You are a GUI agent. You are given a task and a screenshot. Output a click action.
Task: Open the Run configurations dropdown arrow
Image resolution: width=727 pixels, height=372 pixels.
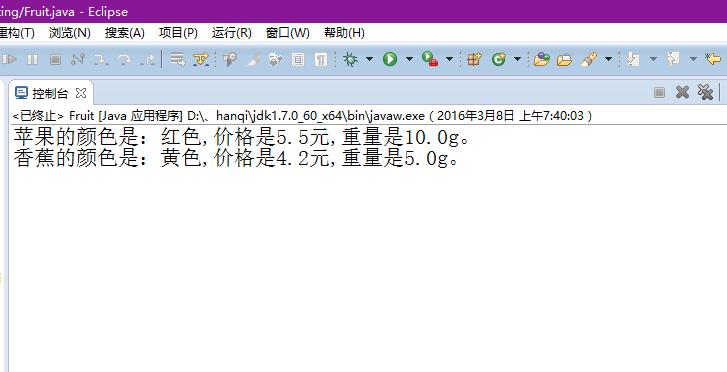click(409, 59)
